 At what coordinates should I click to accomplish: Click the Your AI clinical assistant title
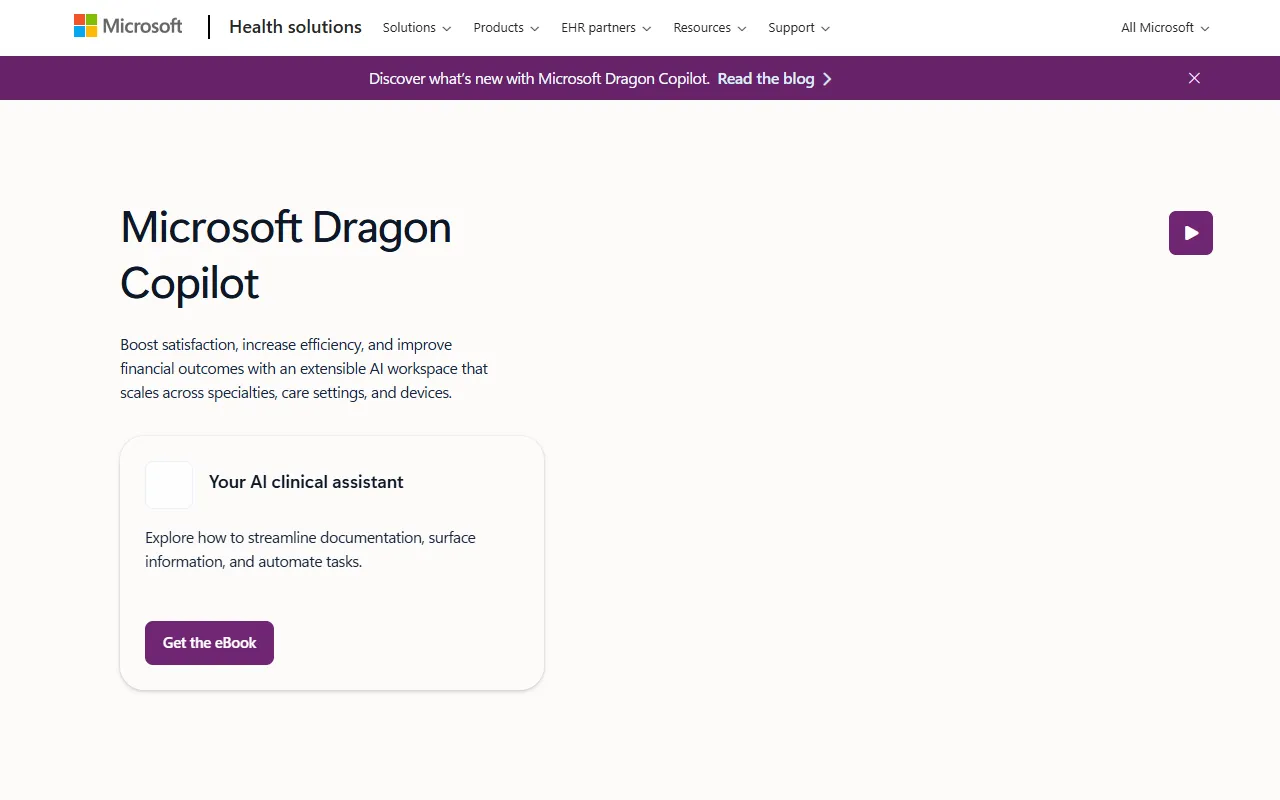tap(306, 482)
